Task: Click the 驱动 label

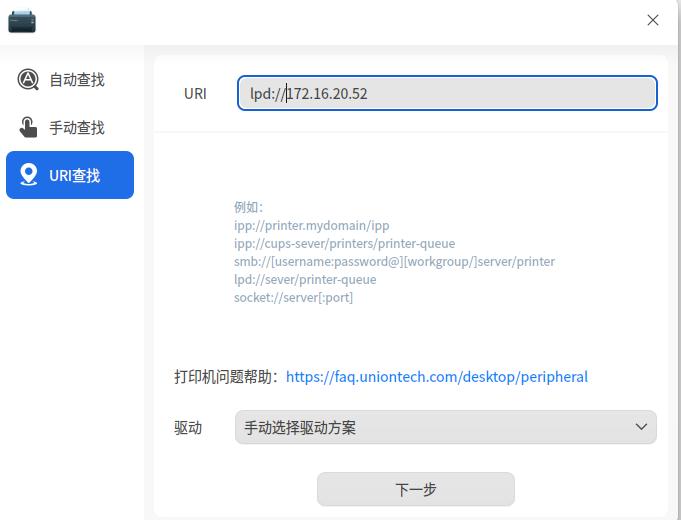Action: [188, 427]
